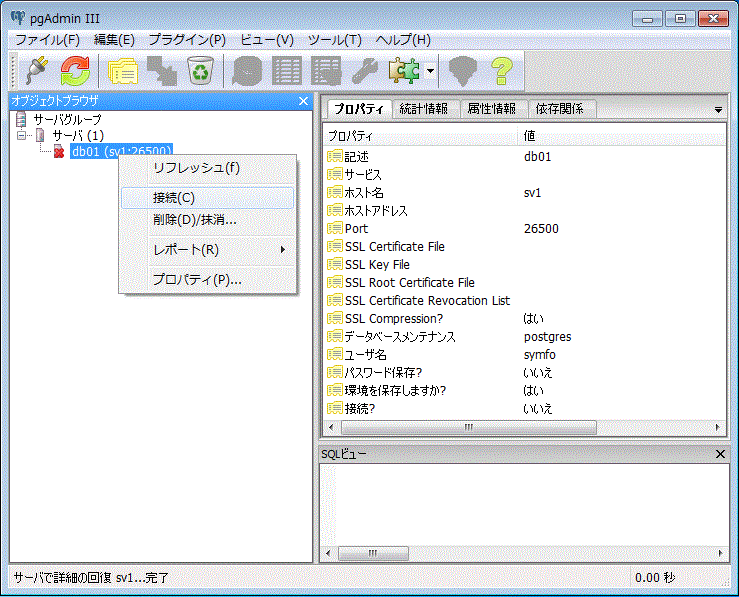Select the ホストアドレス property row
739x597 pixels.
[x=525, y=211]
